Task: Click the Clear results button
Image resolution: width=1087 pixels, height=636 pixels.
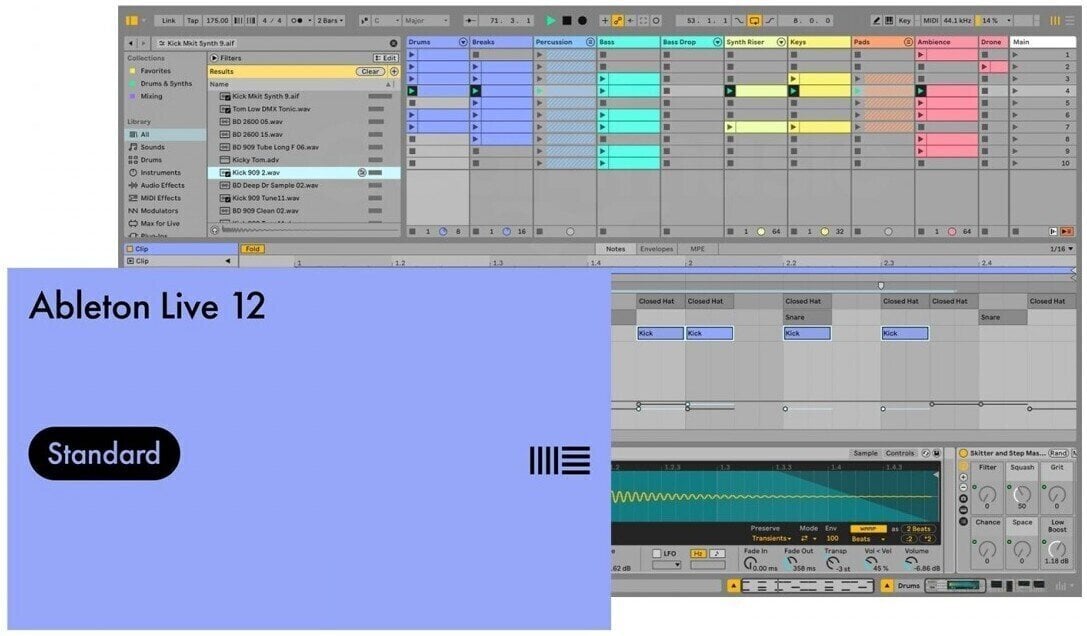Action: [370, 71]
